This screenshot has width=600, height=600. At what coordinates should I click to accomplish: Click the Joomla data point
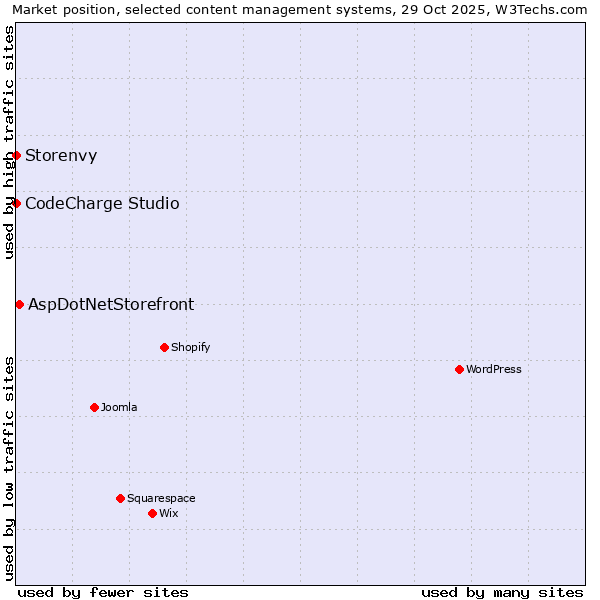94,407
